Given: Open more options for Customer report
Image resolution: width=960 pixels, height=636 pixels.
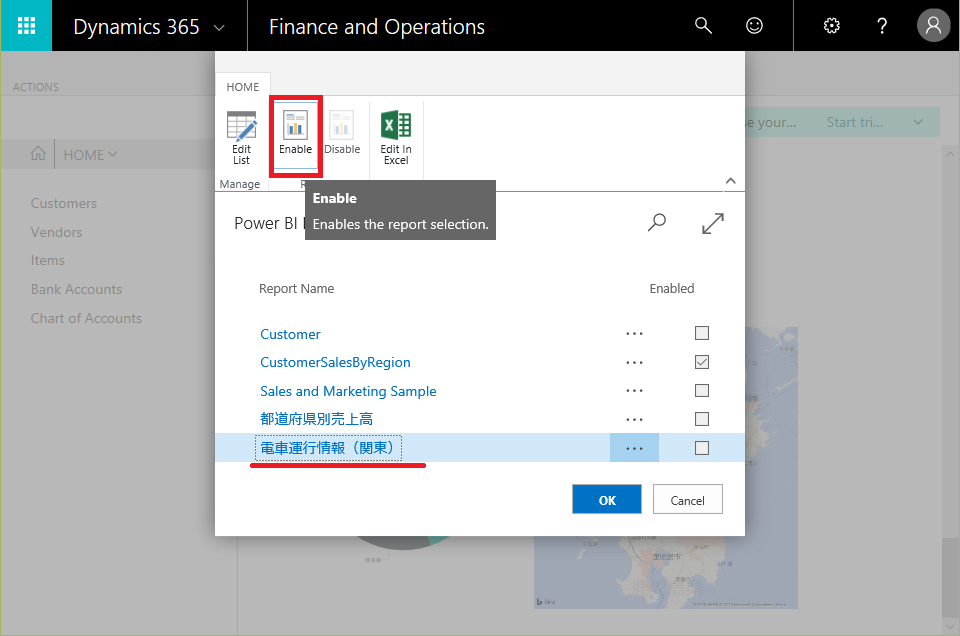Looking at the screenshot, I should (x=634, y=334).
